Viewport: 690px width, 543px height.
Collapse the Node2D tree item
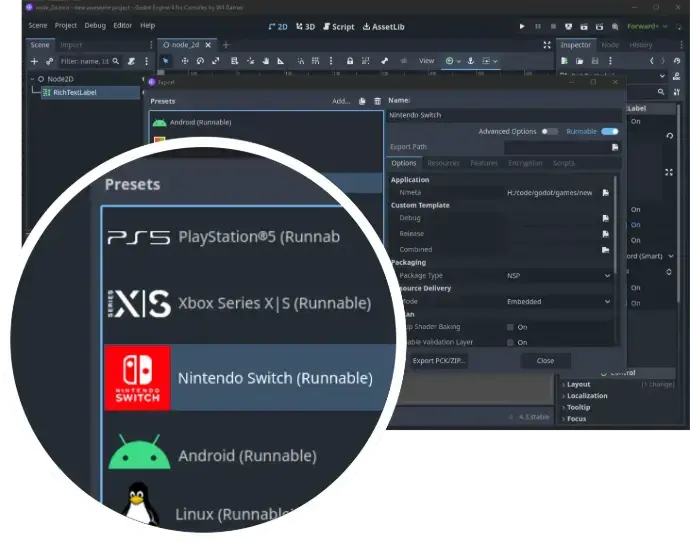(32, 79)
